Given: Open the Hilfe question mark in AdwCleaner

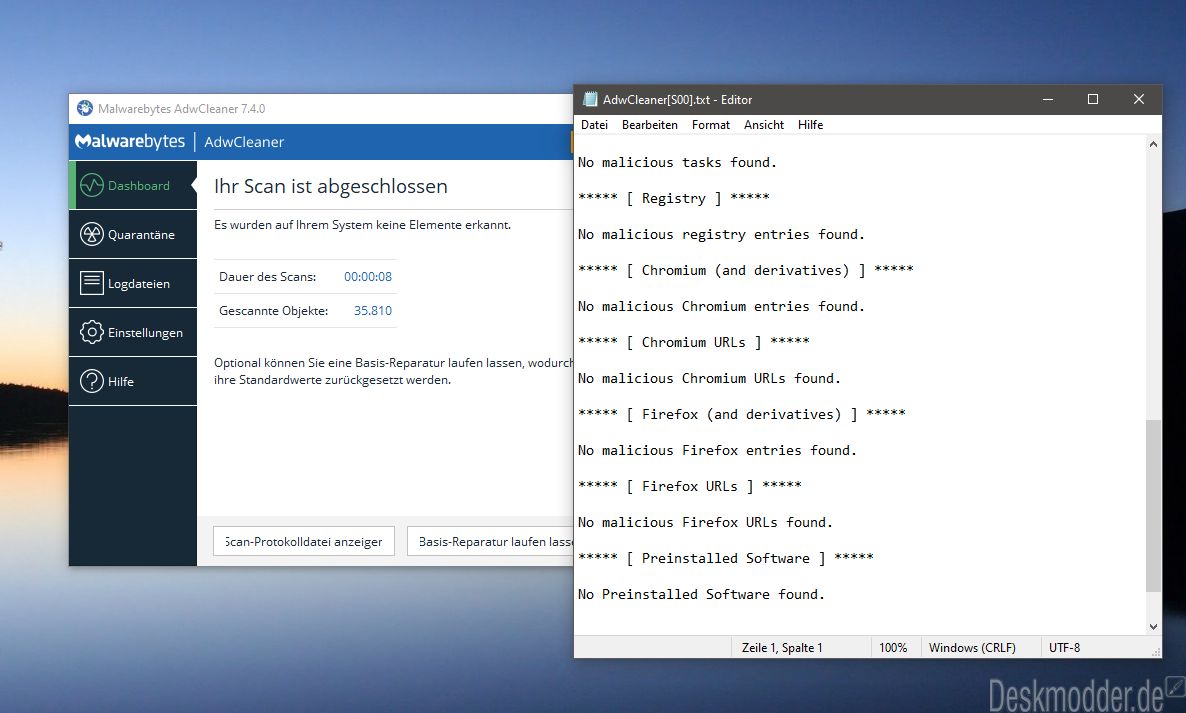Looking at the screenshot, I should coord(92,381).
